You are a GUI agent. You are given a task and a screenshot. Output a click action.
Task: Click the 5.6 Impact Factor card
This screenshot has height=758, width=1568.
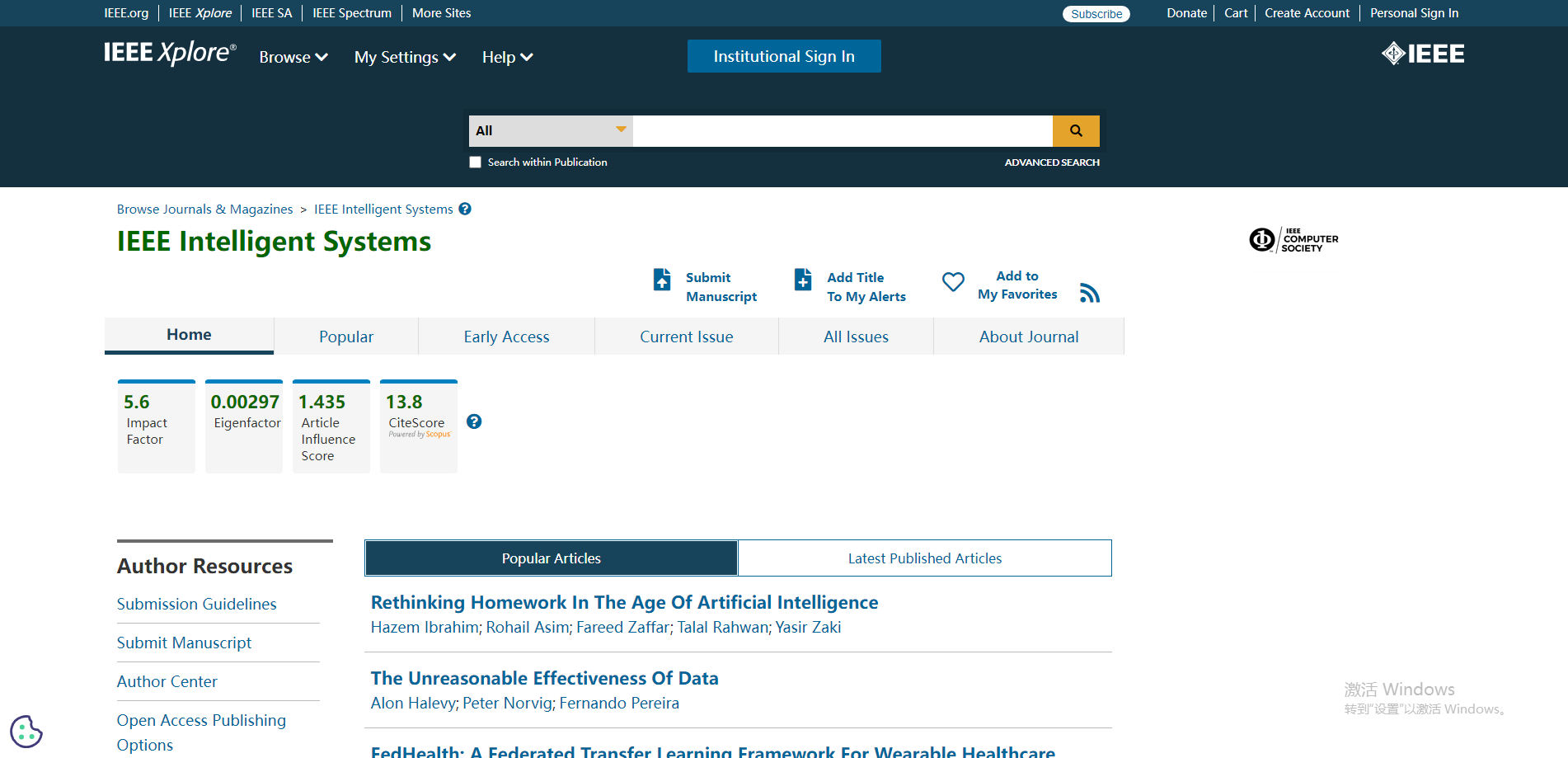tap(157, 426)
